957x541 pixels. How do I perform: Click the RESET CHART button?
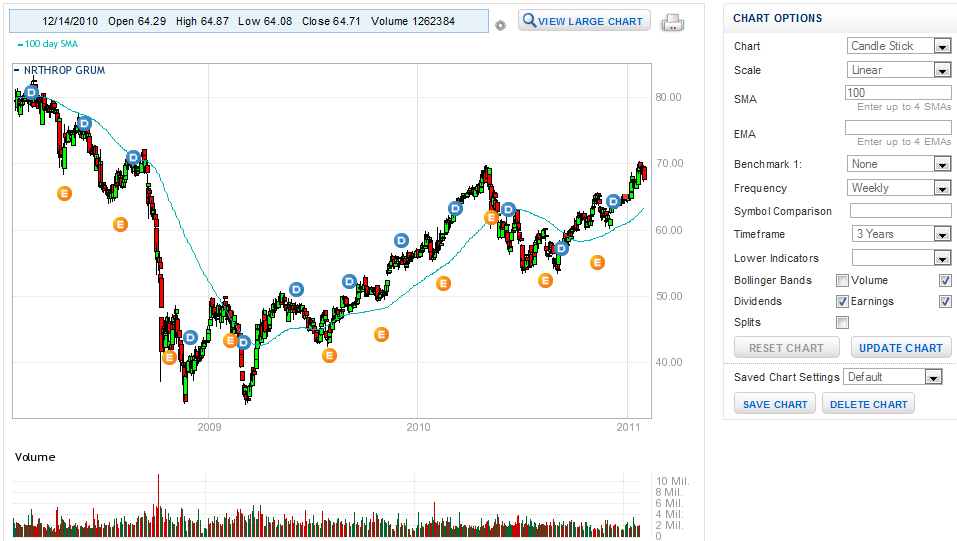point(786,347)
